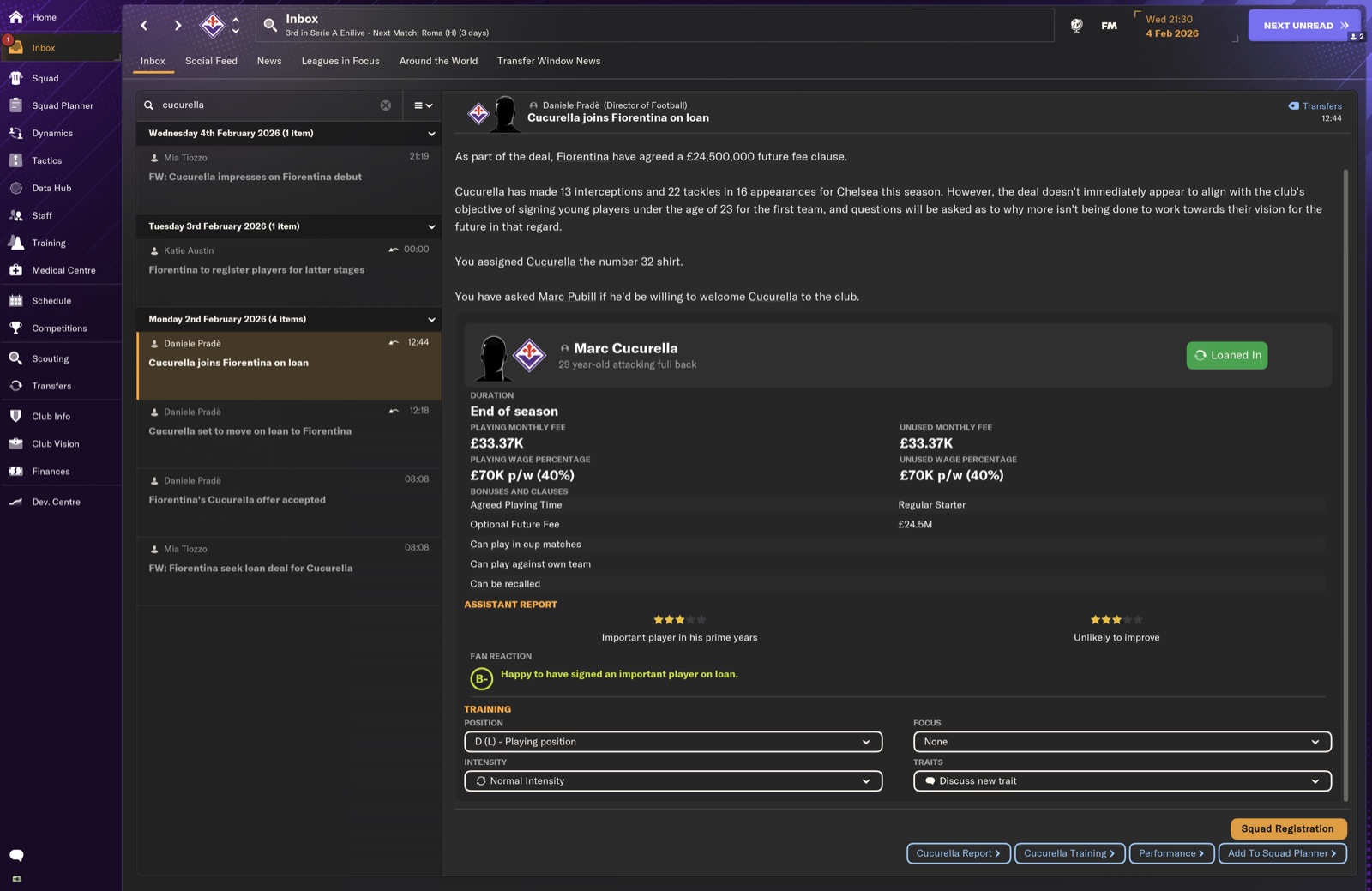Open the world globe icon in top bar
The width and height of the screenshot is (1372, 891).
coord(1076,26)
